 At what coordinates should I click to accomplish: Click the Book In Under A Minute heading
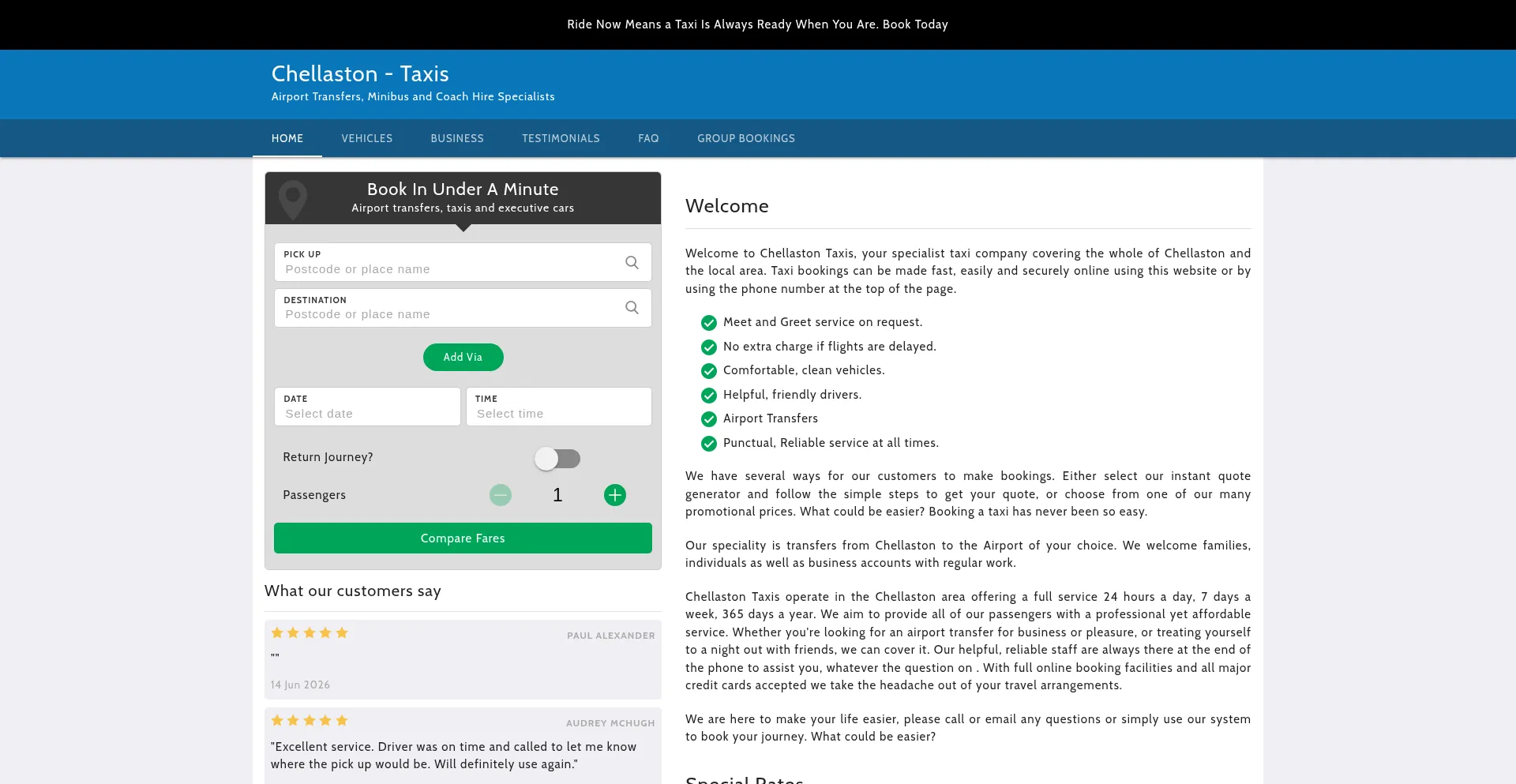(463, 189)
